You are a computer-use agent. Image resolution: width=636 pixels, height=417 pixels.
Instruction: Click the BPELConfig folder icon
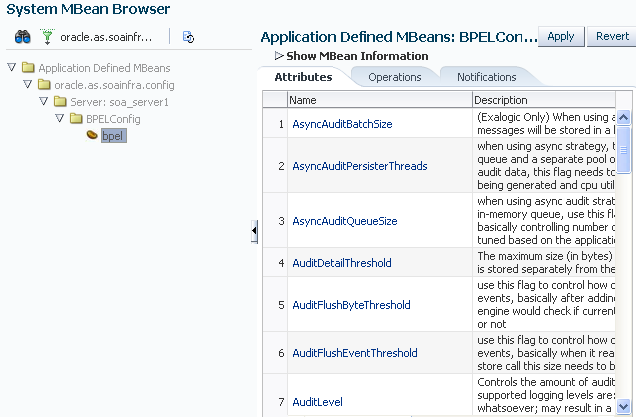coord(76,119)
